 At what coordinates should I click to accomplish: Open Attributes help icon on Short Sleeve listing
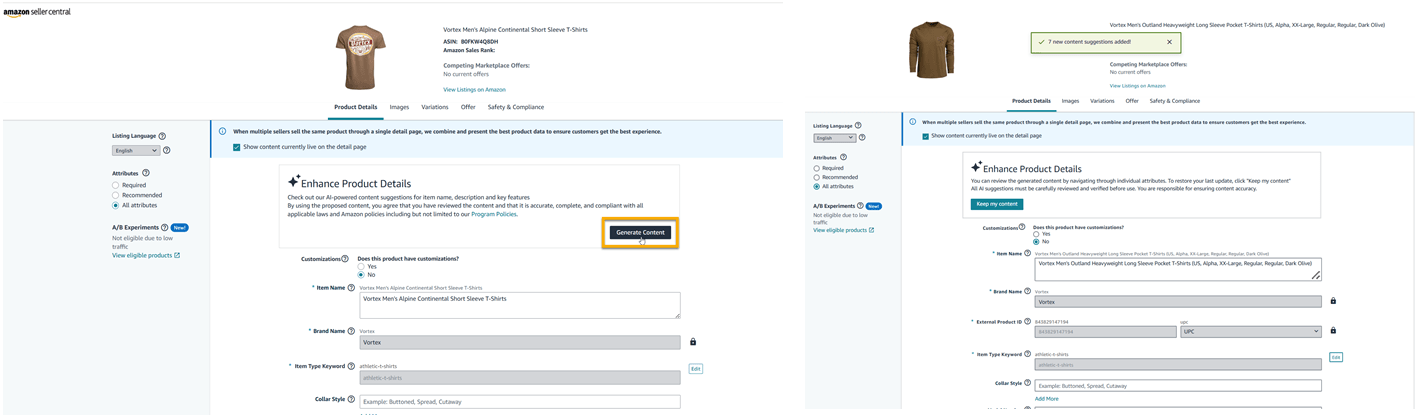(145, 173)
